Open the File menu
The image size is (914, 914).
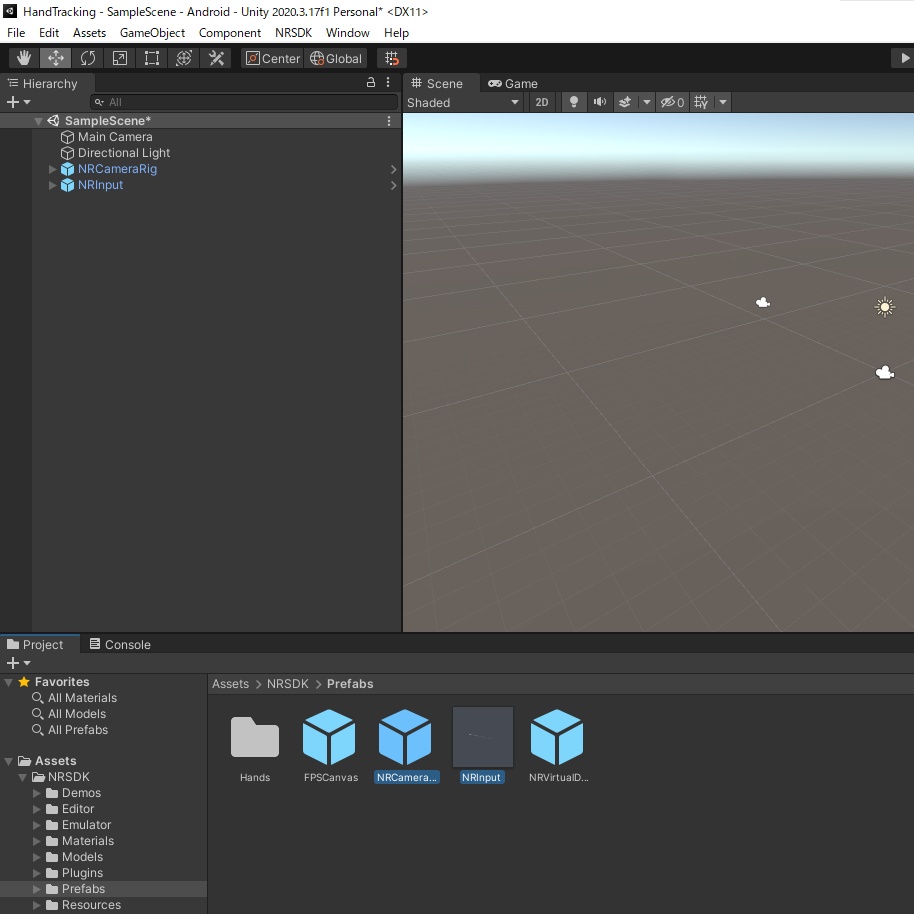coord(16,33)
